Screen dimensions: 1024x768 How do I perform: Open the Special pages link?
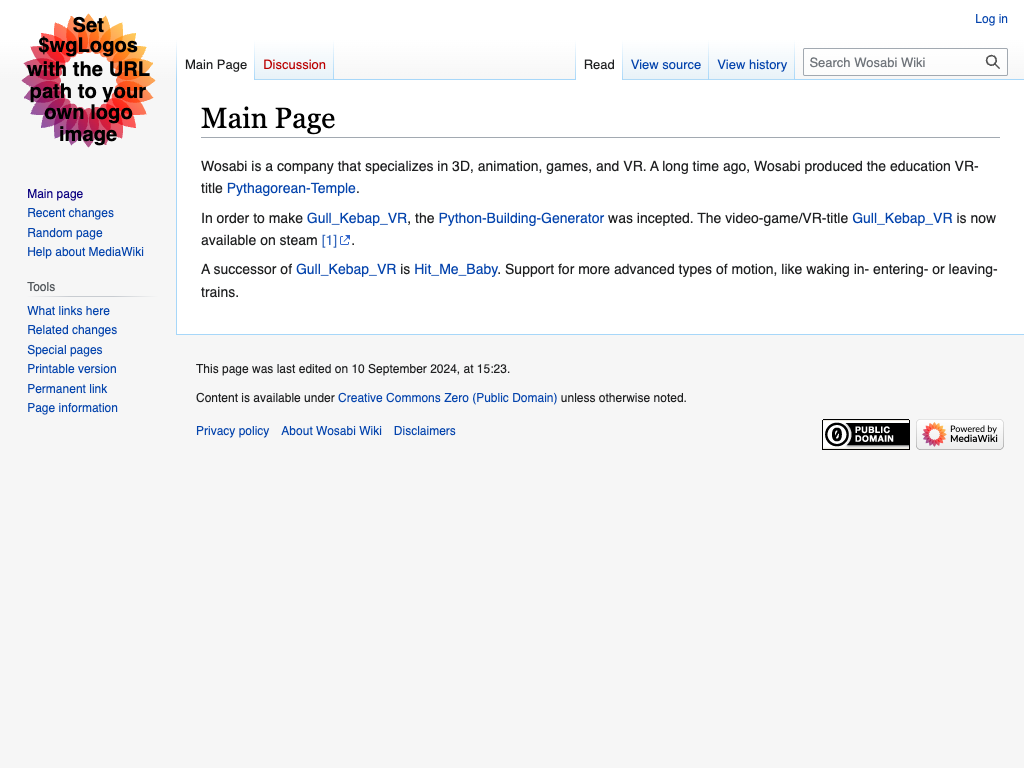65,350
